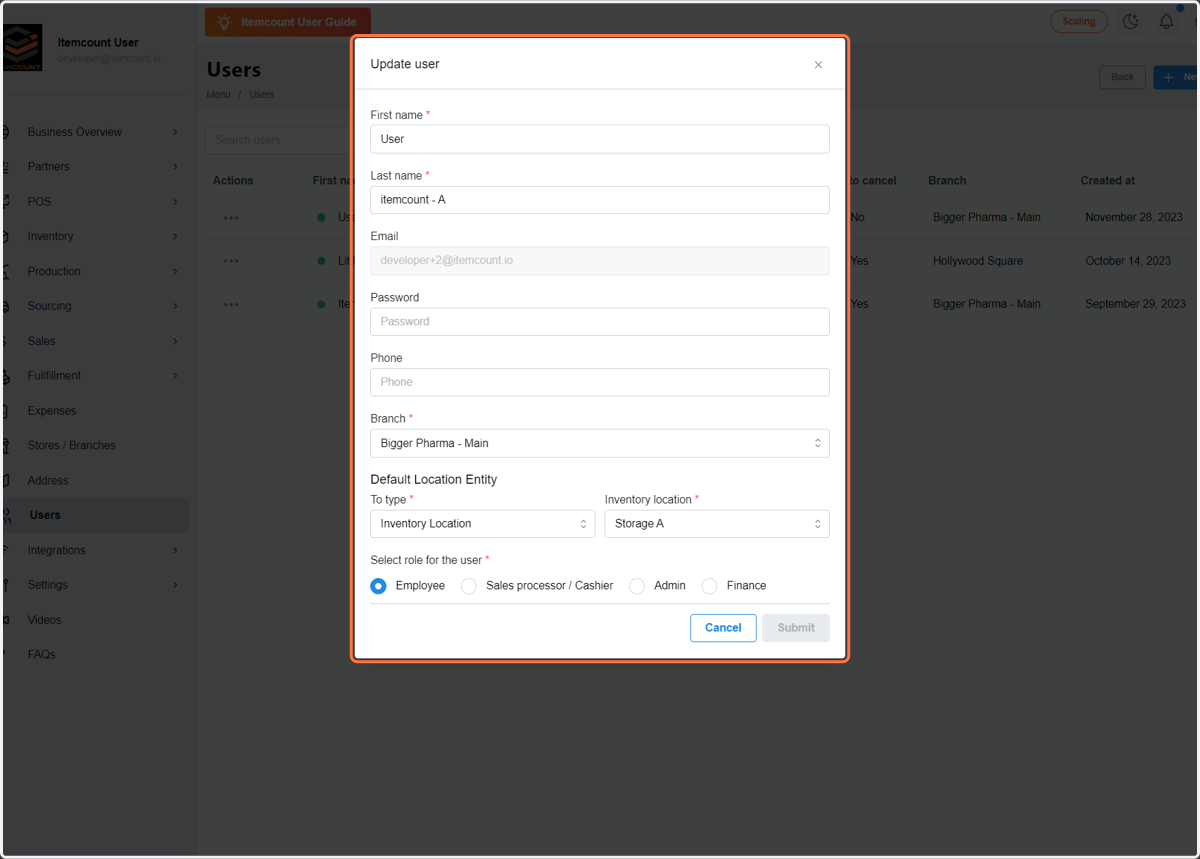1200x859 pixels.
Task: Open actions menu for September 29, 2023 row
Action: coord(231,304)
